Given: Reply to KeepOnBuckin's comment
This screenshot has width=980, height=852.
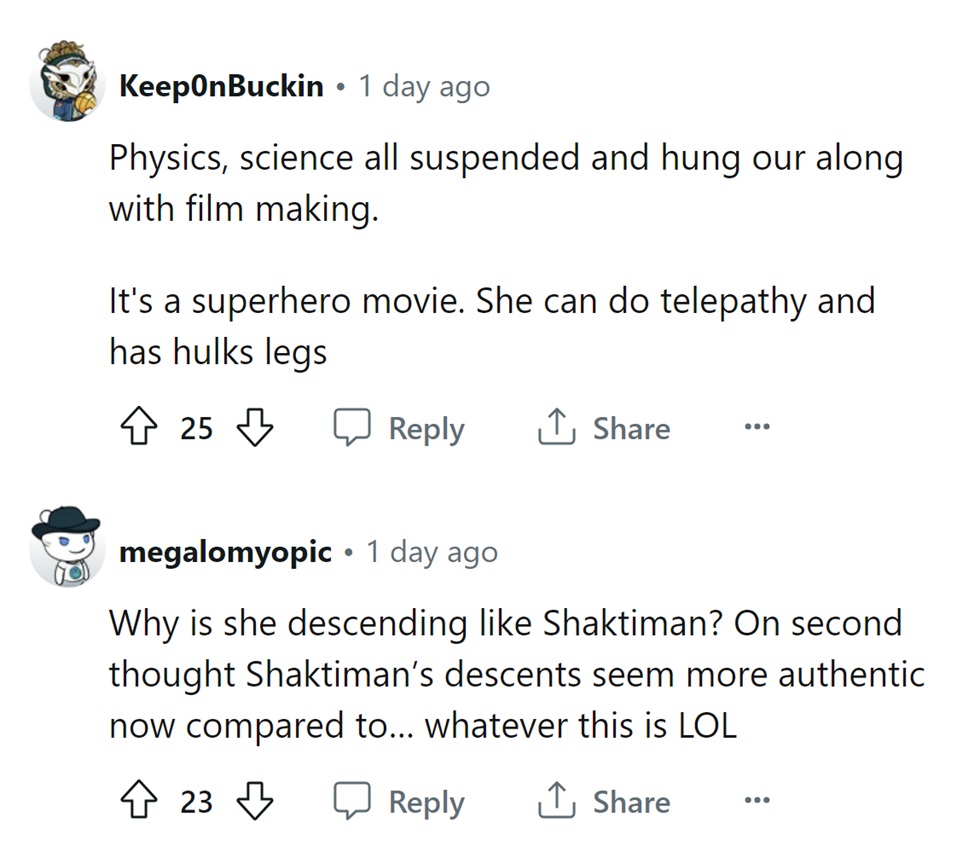Looking at the screenshot, I should click(x=399, y=429).
